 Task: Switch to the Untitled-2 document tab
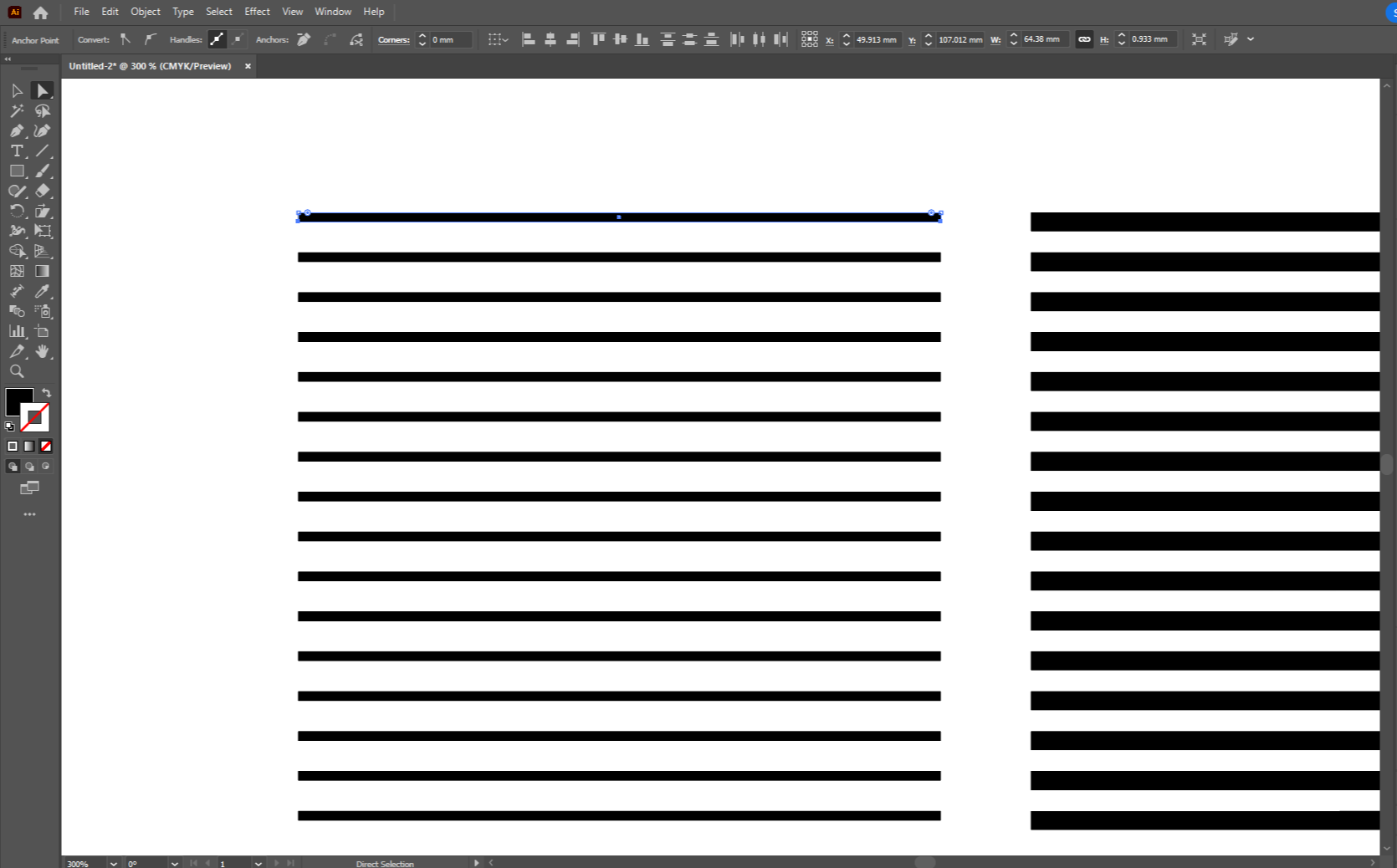[151, 66]
